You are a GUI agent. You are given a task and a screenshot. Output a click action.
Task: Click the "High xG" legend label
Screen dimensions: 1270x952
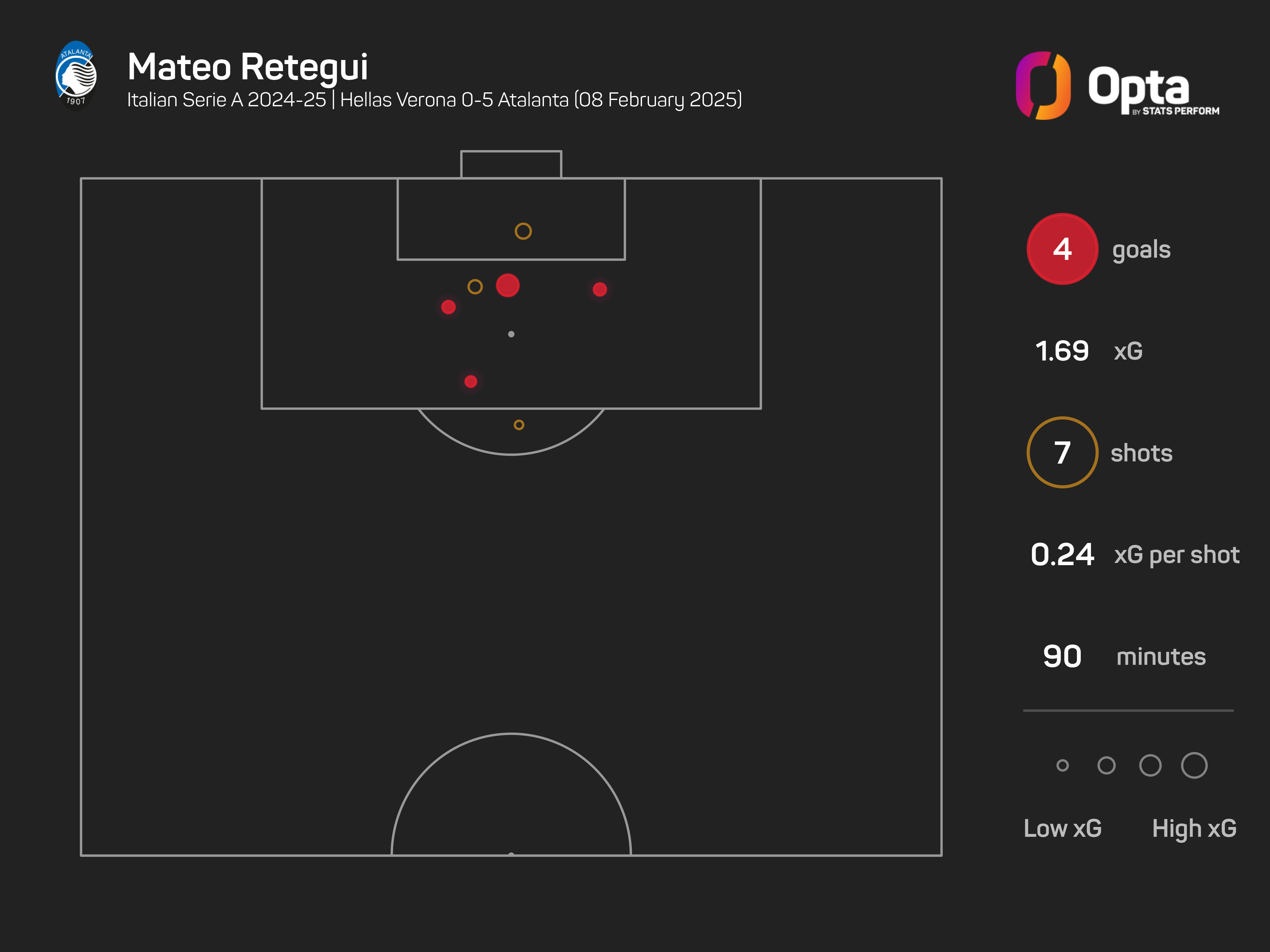click(1194, 828)
